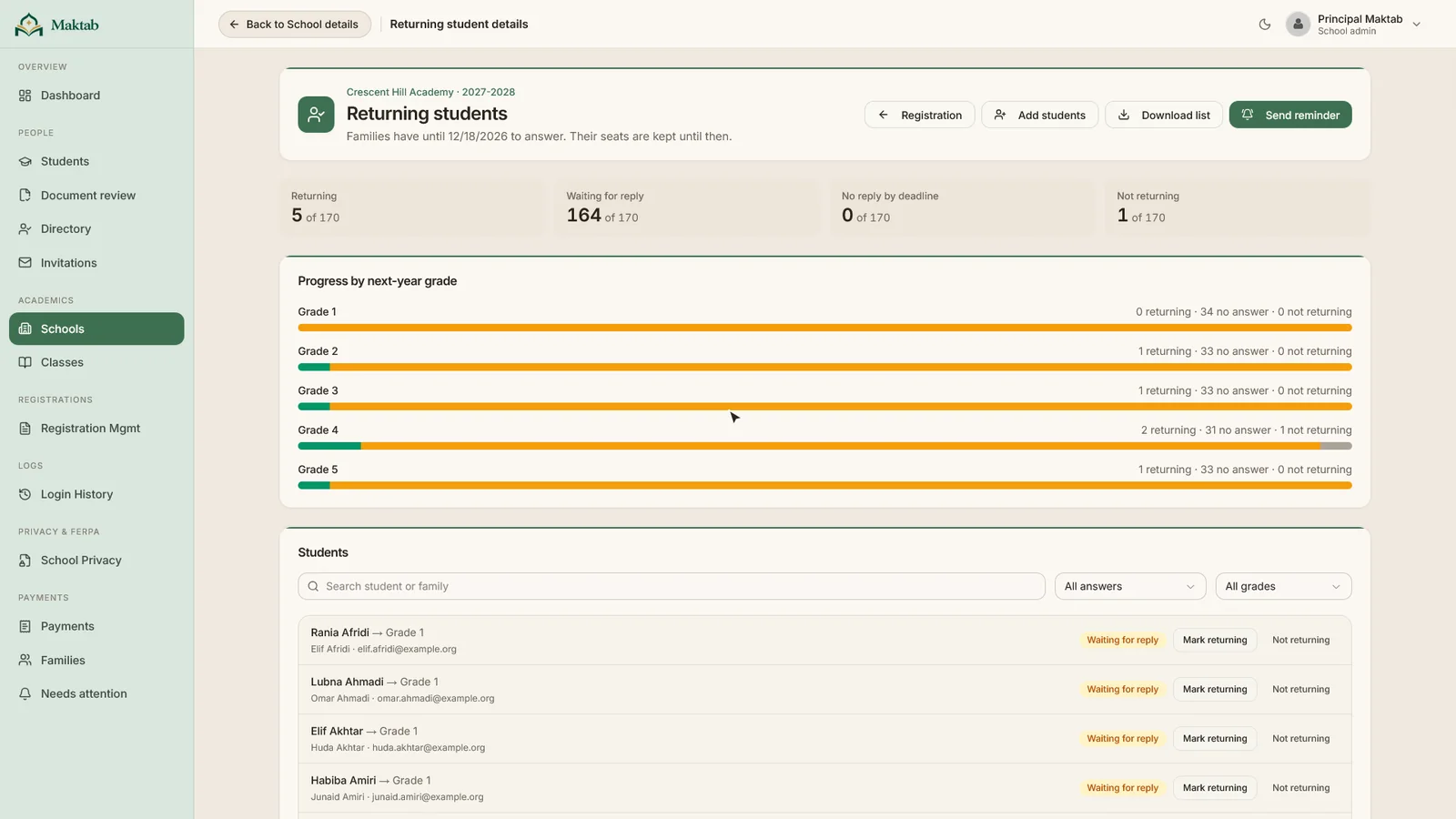Click the green Returning students header icon

pos(316,115)
